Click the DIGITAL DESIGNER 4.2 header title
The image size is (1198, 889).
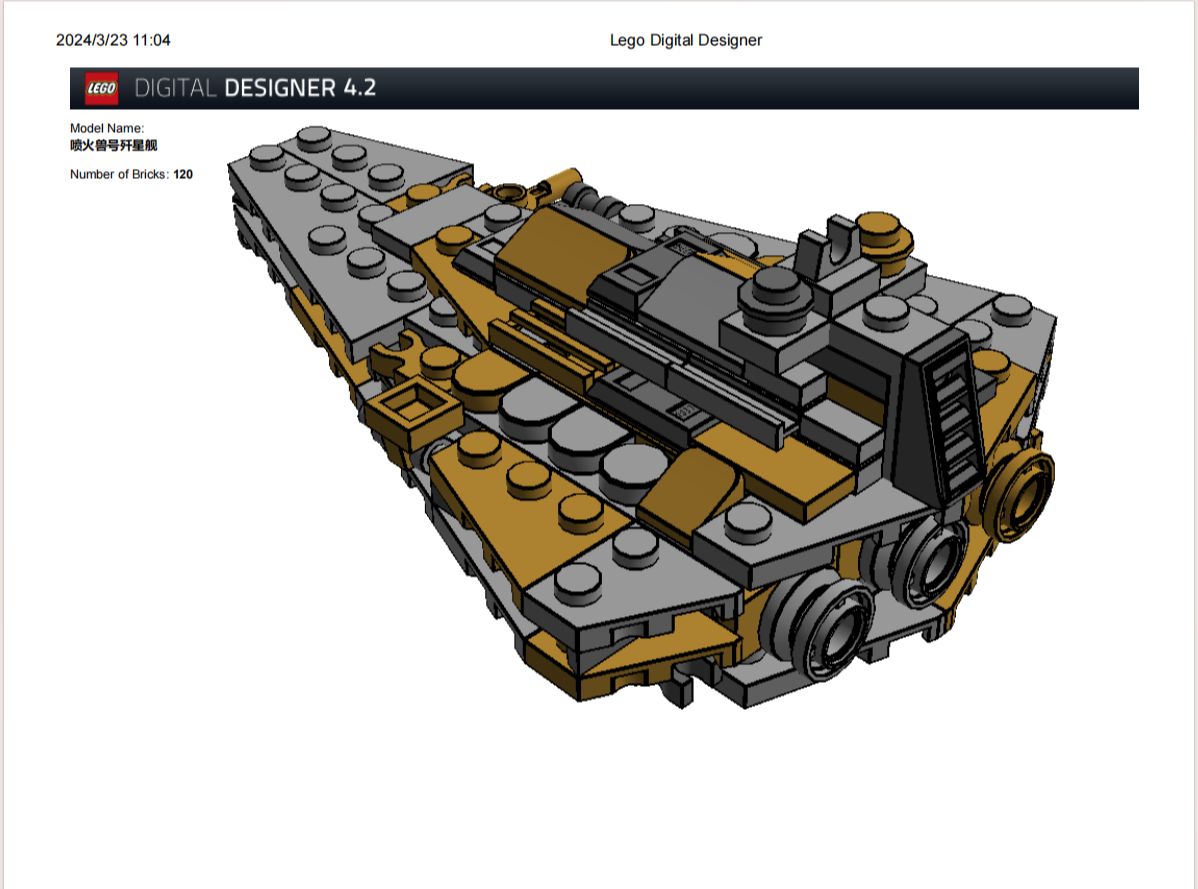point(255,88)
